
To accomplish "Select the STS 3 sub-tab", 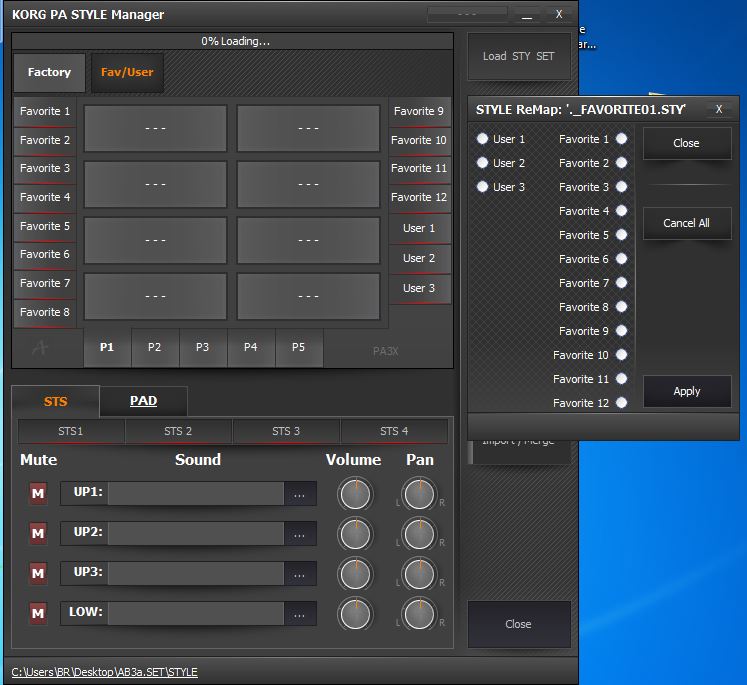I will 286,431.
